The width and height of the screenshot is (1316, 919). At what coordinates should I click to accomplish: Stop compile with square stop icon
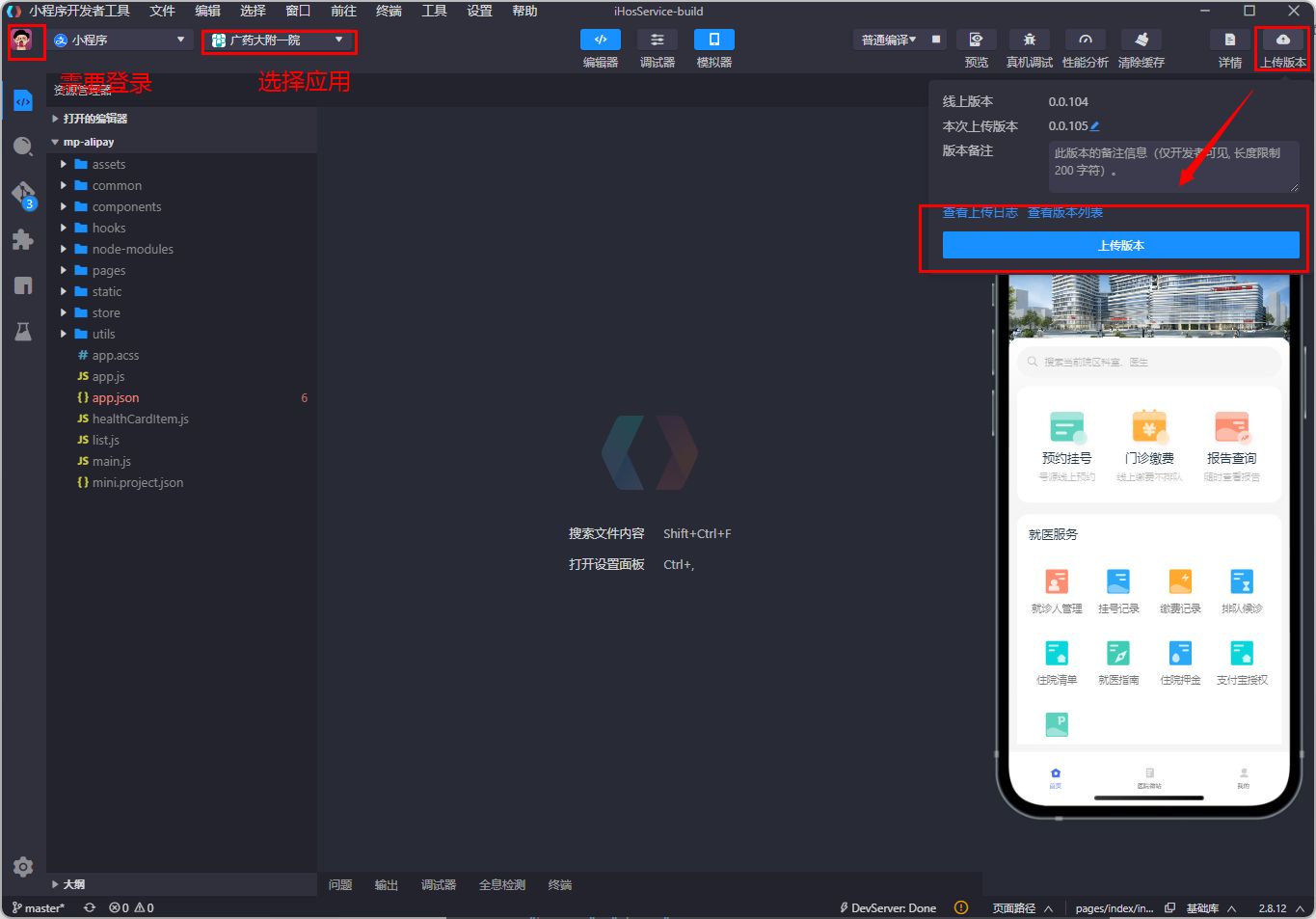[x=935, y=40]
